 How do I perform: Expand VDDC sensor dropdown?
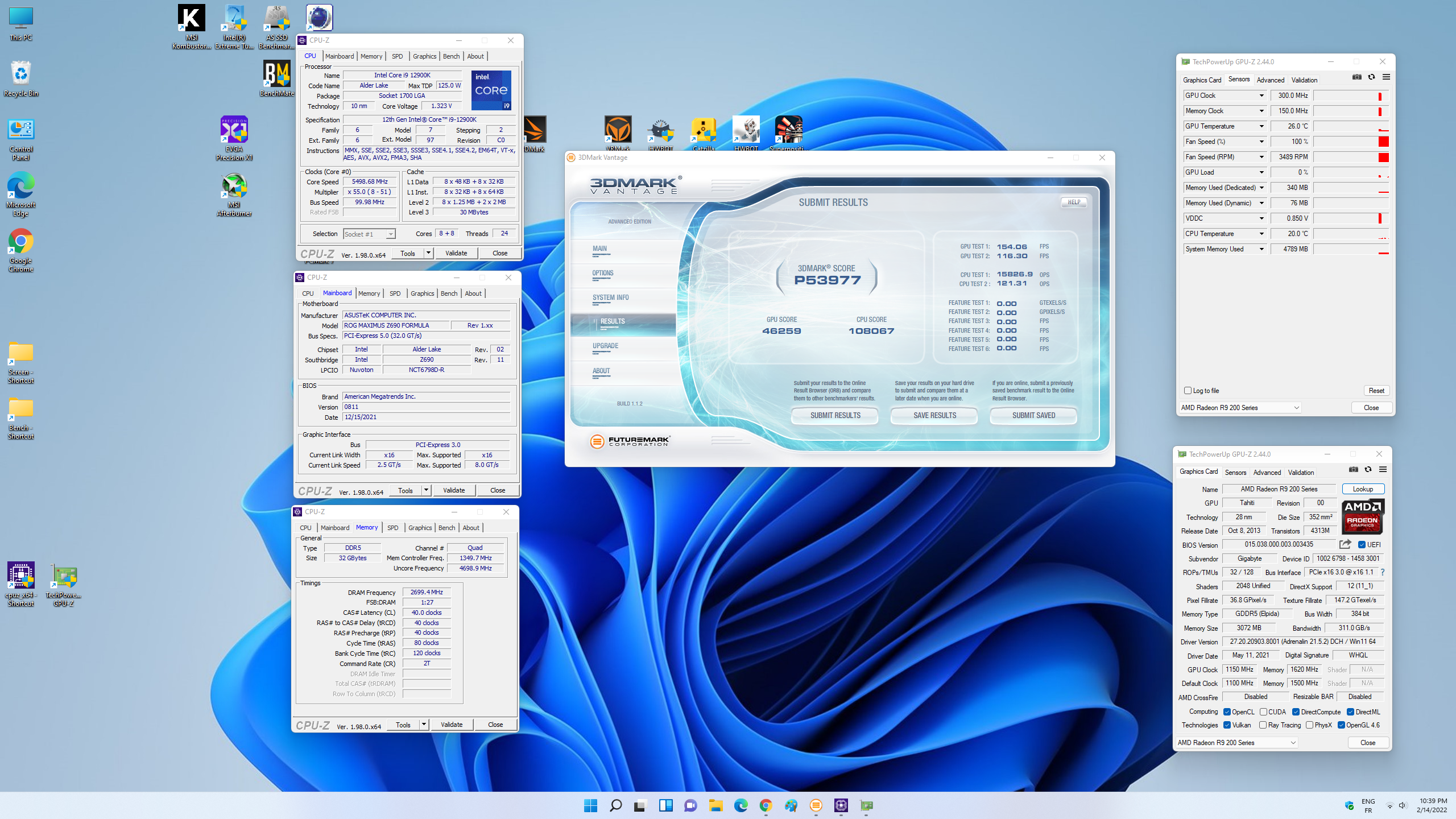click(x=1261, y=218)
